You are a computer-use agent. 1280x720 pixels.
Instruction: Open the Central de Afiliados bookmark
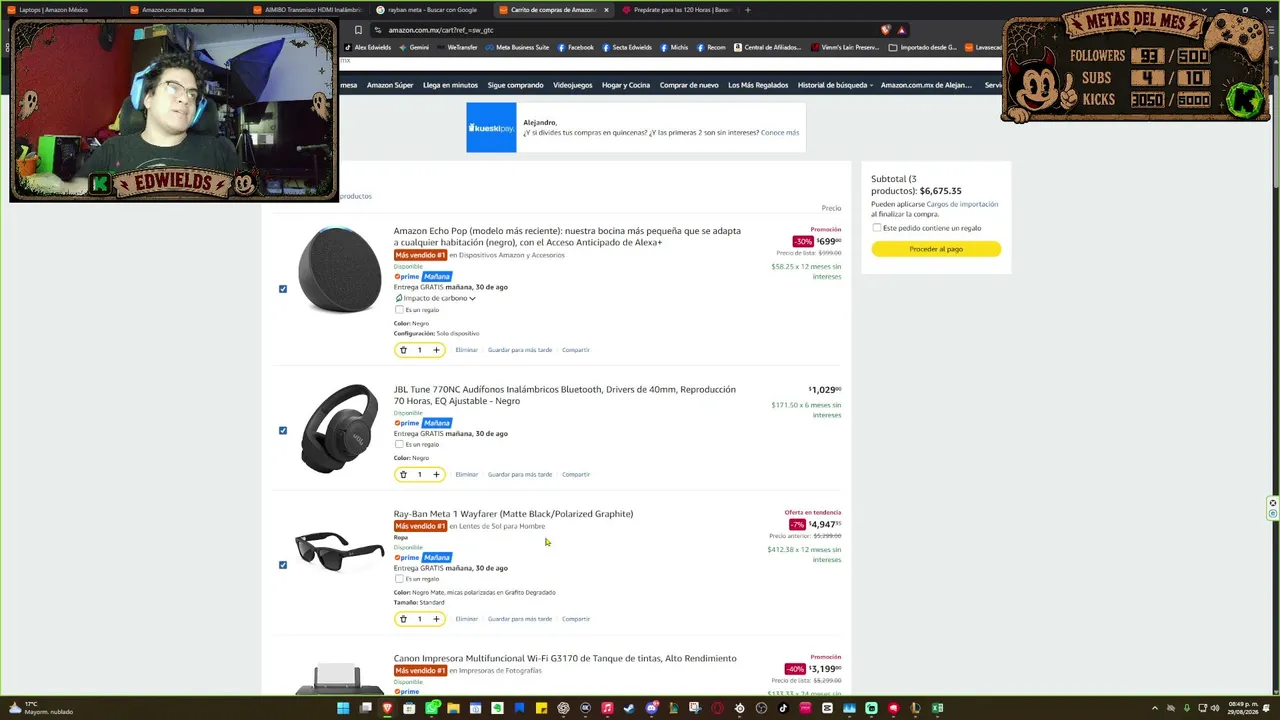pyautogui.click(x=769, y=47)
